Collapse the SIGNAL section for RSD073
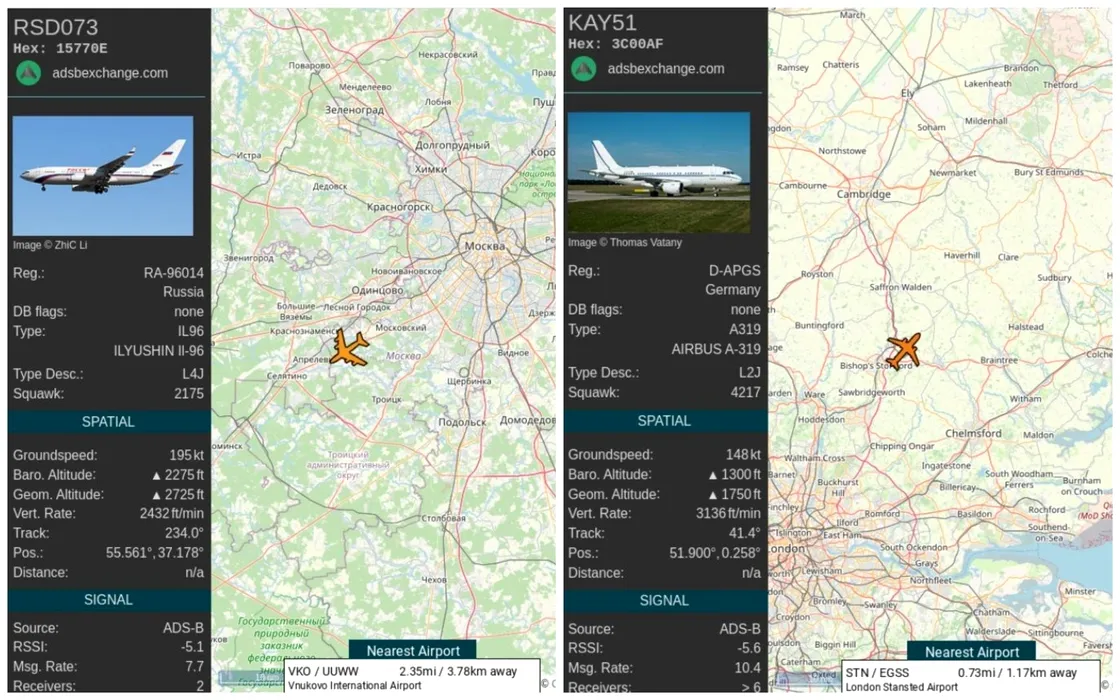Screen dimensions: 1120x700 109,600
